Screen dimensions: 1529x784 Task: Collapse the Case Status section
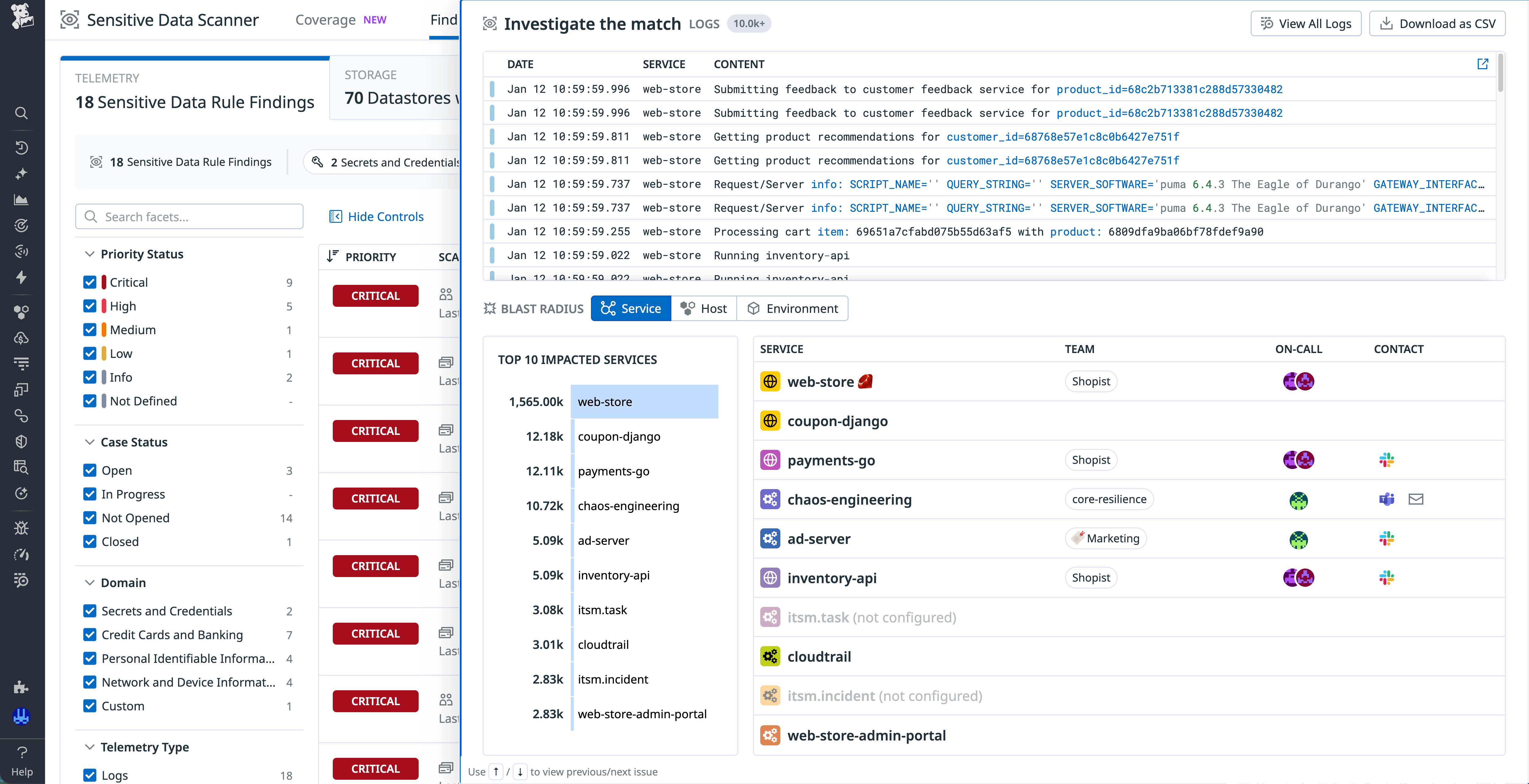point(89,442)
